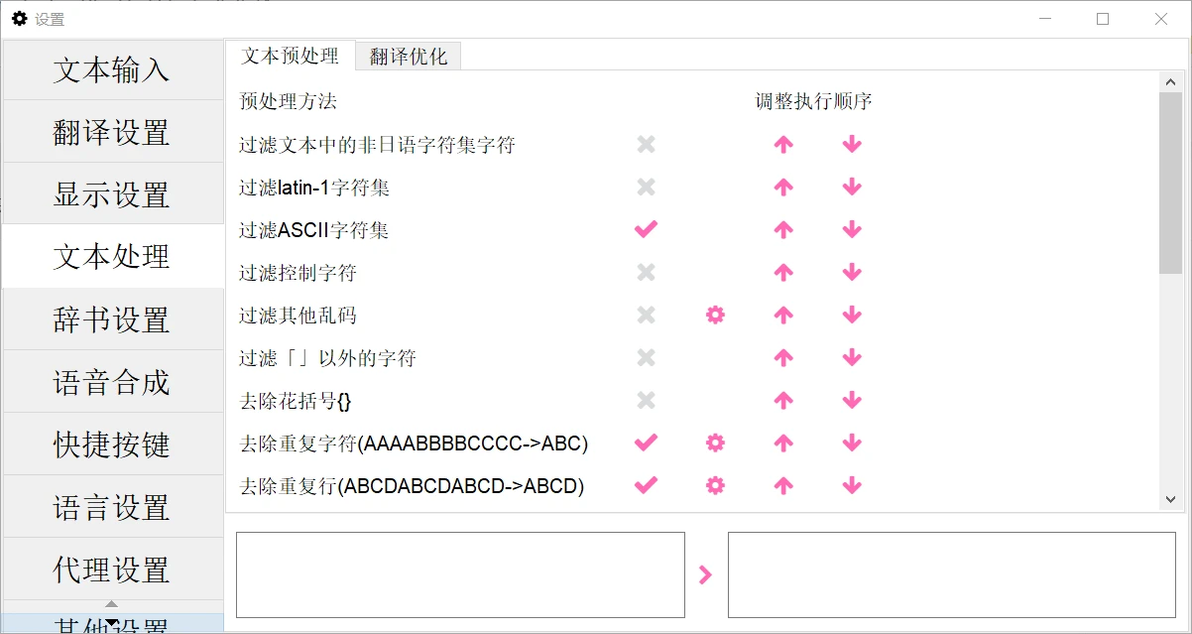
Task: Click the vertical scrollbar thumb
Action: [1170, 182]
